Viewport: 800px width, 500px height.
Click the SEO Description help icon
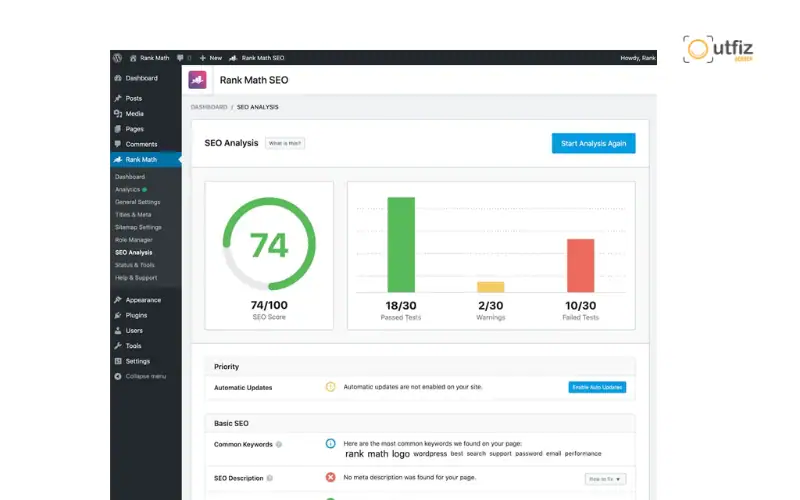(x=270, y=478)
